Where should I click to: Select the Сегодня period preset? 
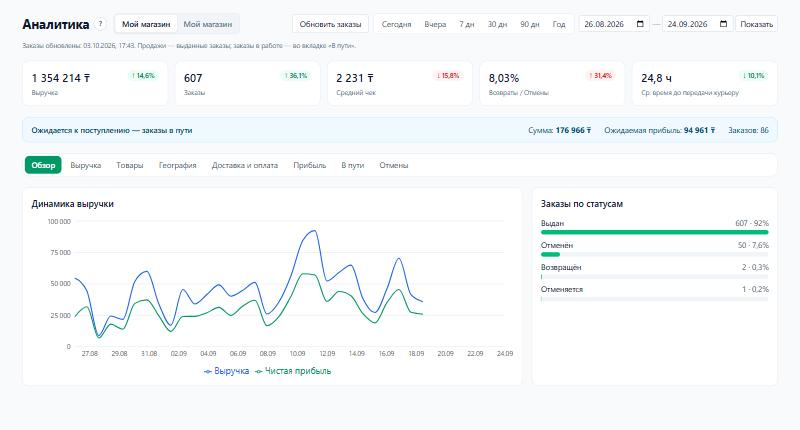click(x=396, y=24)
